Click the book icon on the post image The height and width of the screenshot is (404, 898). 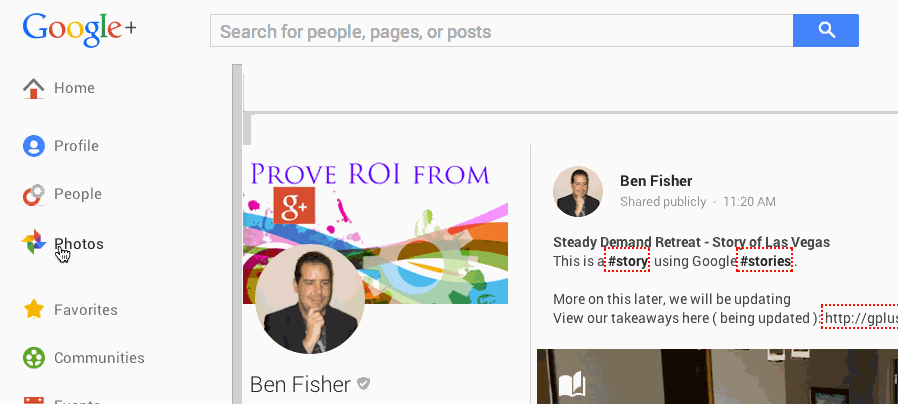point(570,385)
